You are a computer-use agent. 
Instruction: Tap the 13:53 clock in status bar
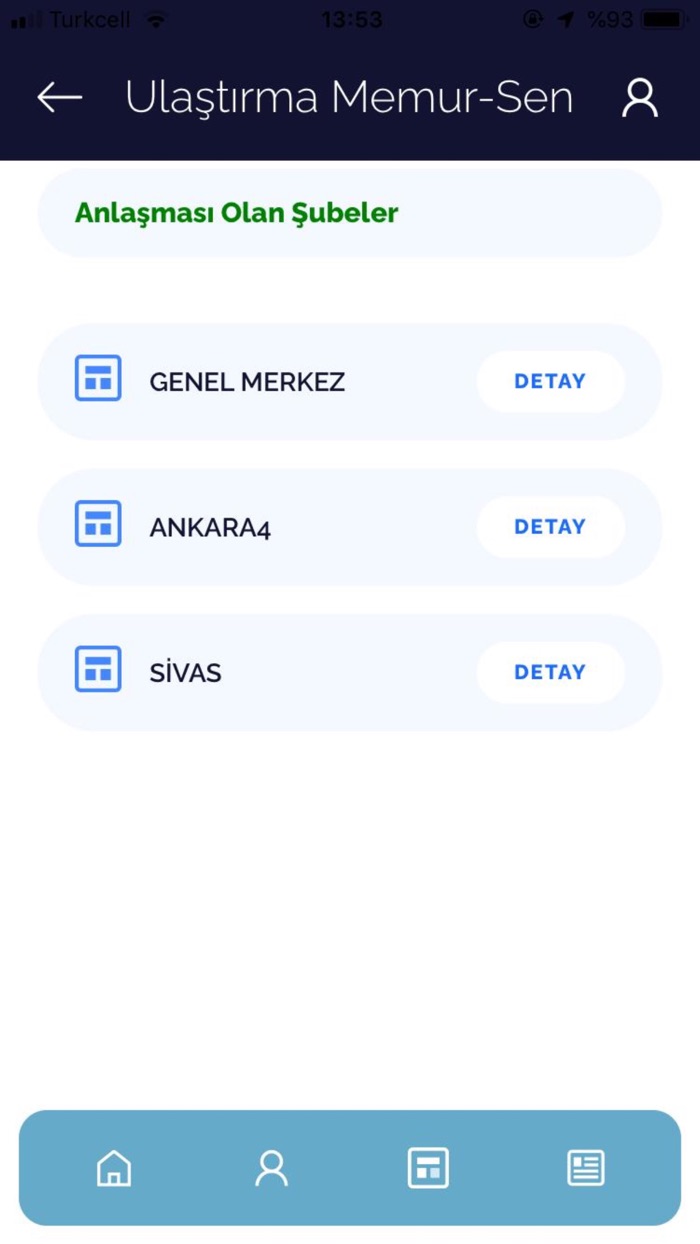[350, 19]
